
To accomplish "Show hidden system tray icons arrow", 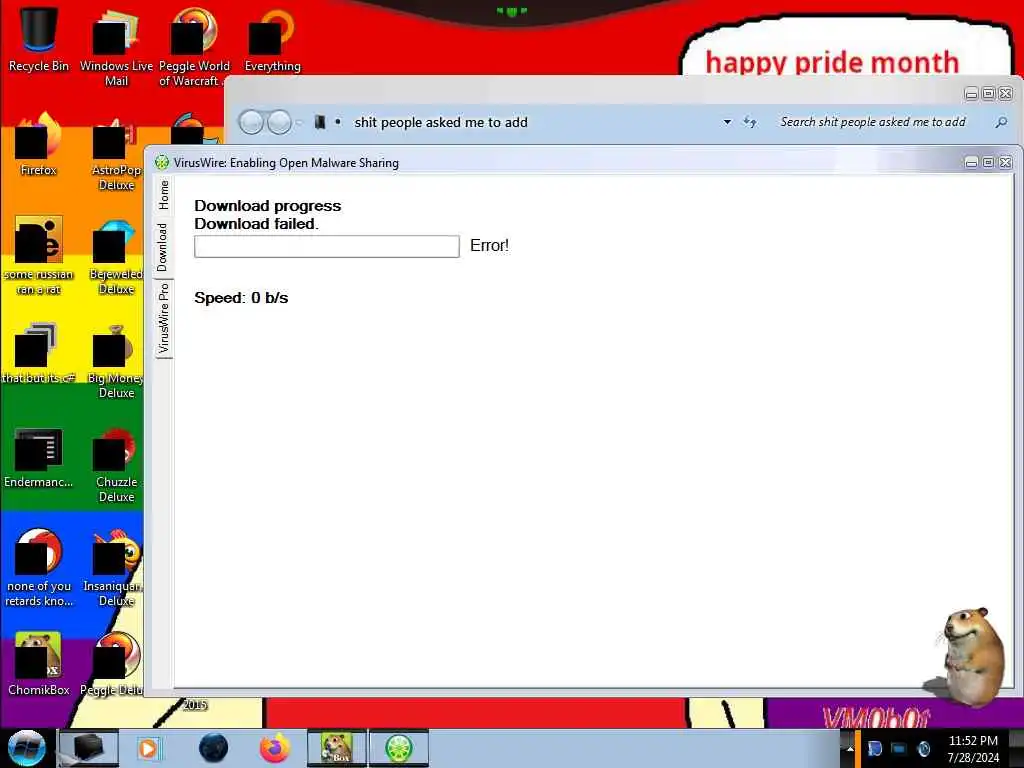I will coord(850,748).
